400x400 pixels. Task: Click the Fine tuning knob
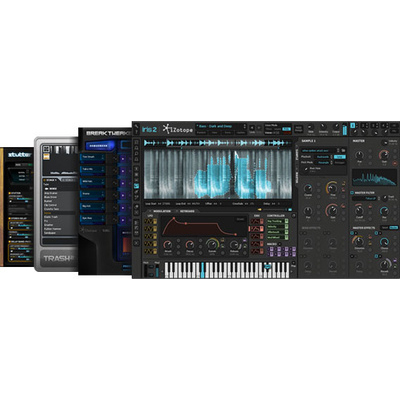[332, 188]
